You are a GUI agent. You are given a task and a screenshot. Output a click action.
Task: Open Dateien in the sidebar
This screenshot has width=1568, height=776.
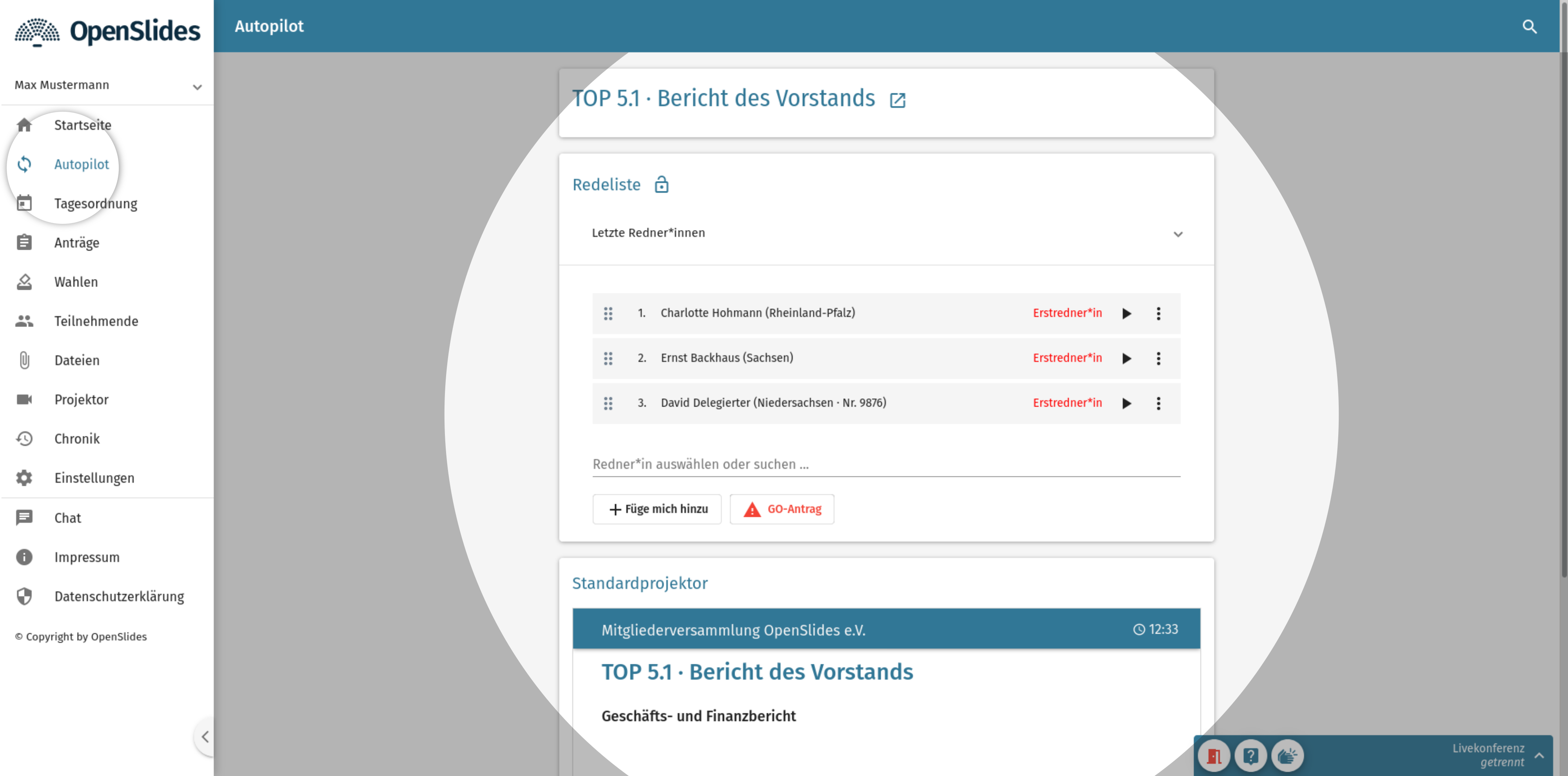tap(108, 361)
